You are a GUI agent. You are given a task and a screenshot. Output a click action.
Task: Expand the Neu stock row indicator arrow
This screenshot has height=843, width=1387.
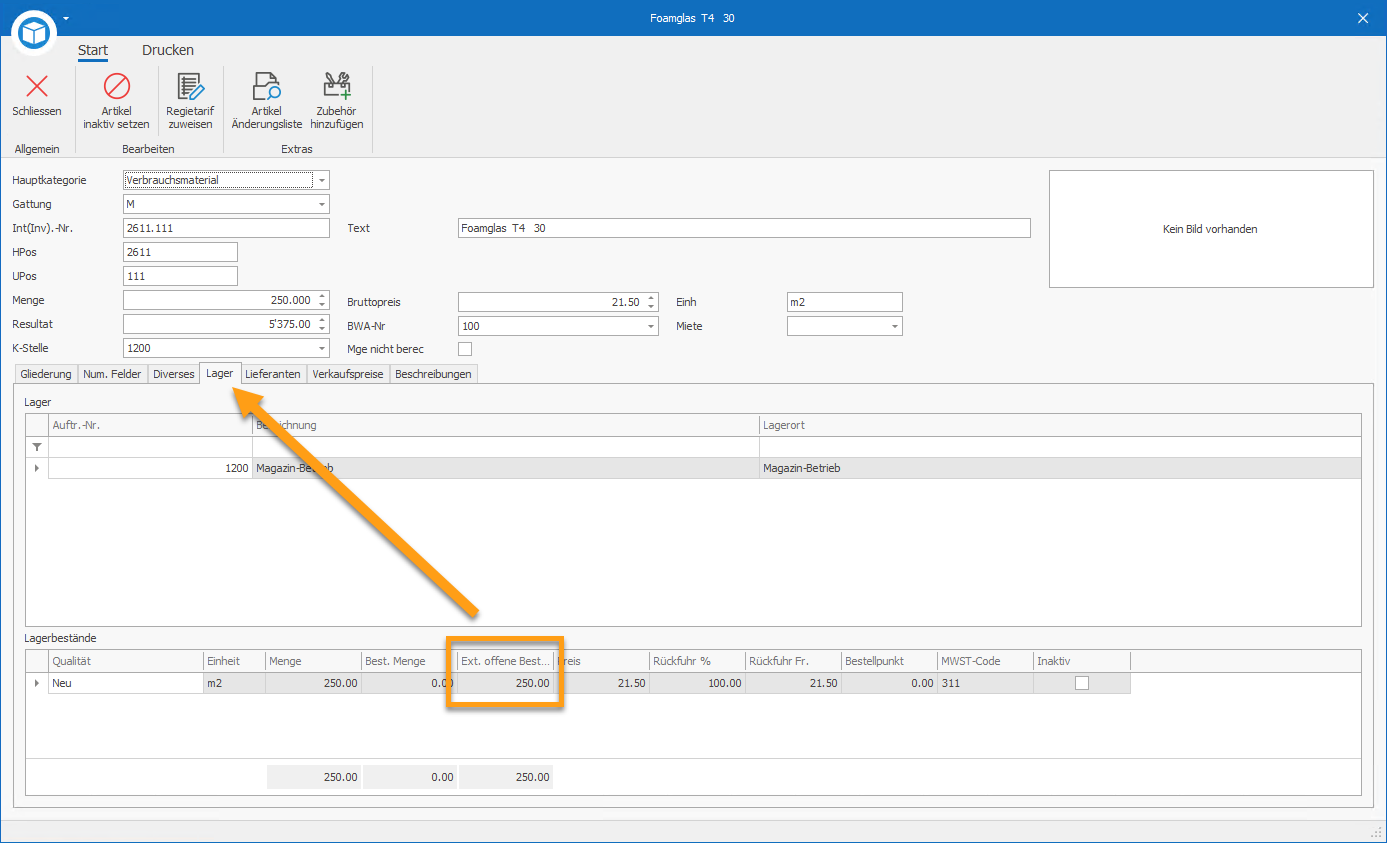coord(37,684)
